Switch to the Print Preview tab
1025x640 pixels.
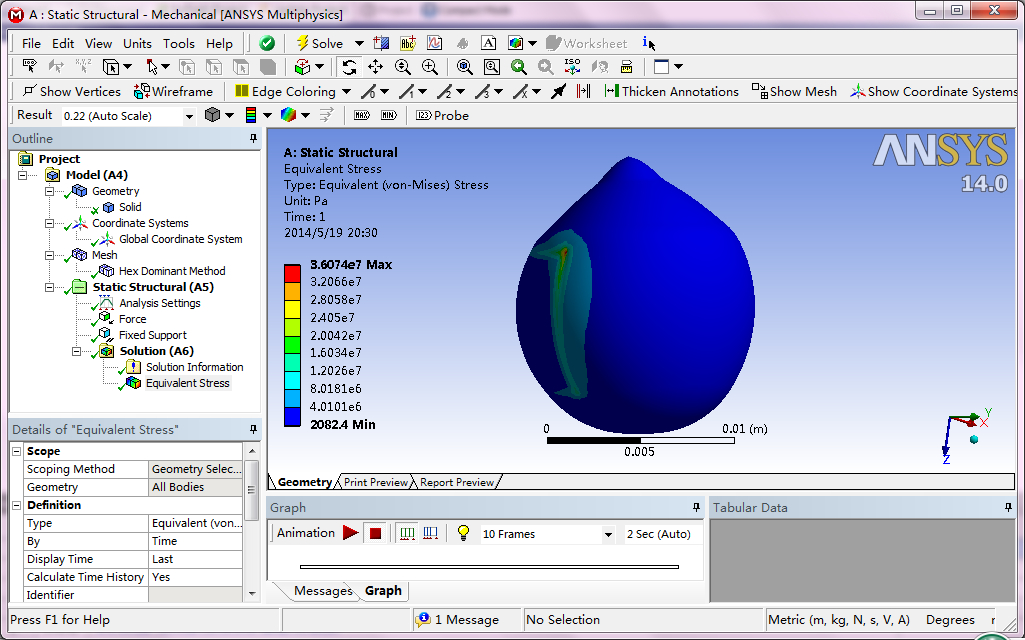[376, 482]
